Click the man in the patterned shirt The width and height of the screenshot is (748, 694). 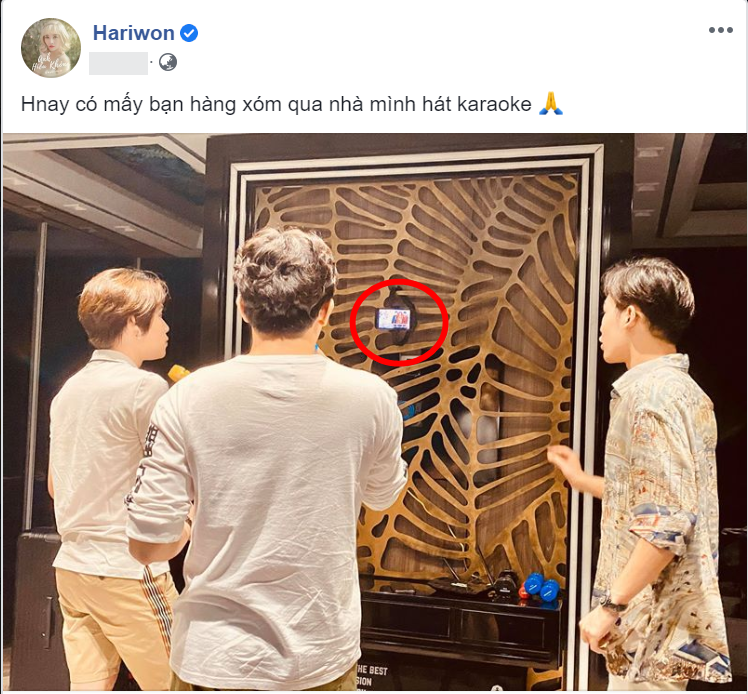click(651, 470)
